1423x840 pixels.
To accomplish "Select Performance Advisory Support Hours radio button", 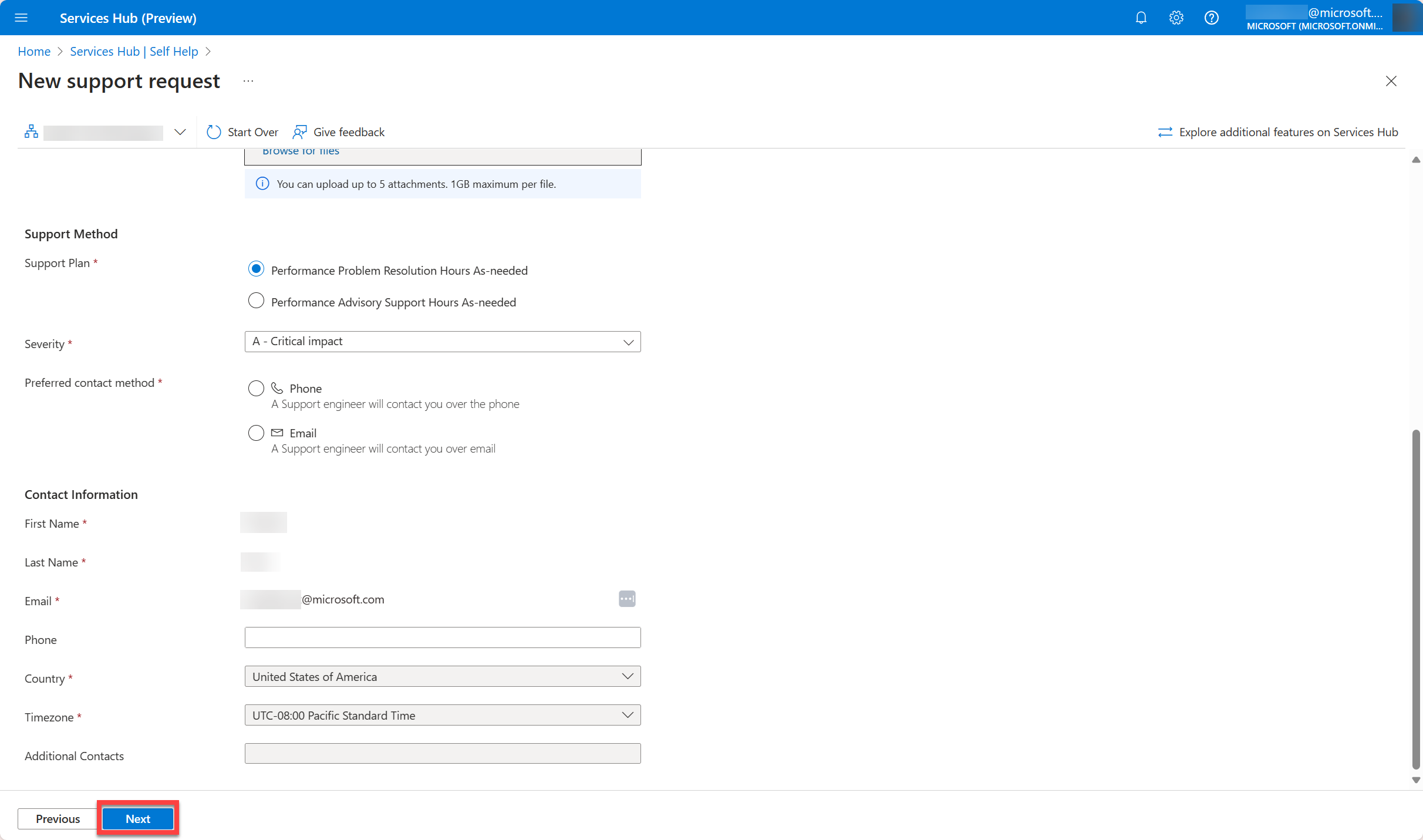I will point(256,301).
